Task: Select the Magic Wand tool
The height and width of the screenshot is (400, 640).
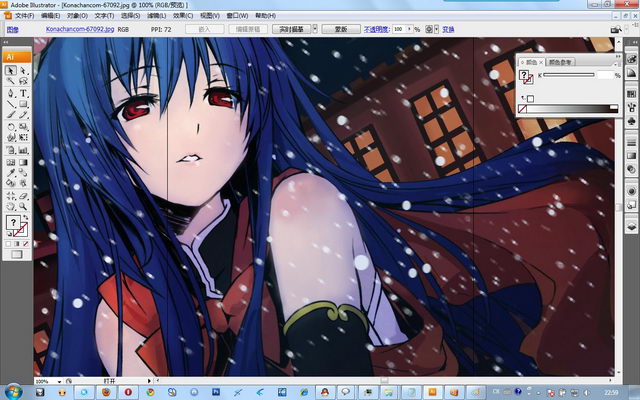Action: (x=11, y=81)
